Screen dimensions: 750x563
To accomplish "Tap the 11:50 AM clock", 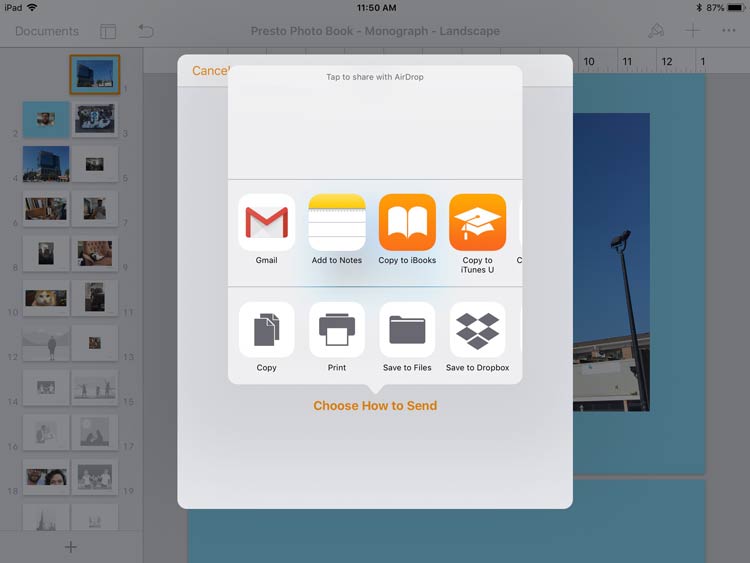I will (376, 8).
